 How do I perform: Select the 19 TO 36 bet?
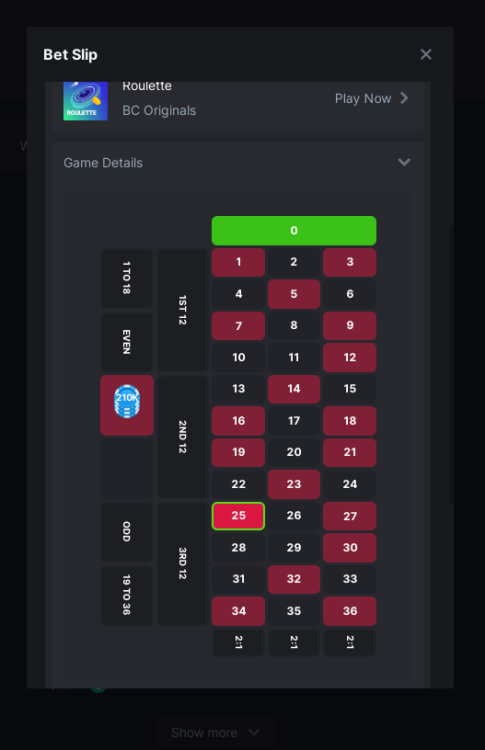coord(127,595)
